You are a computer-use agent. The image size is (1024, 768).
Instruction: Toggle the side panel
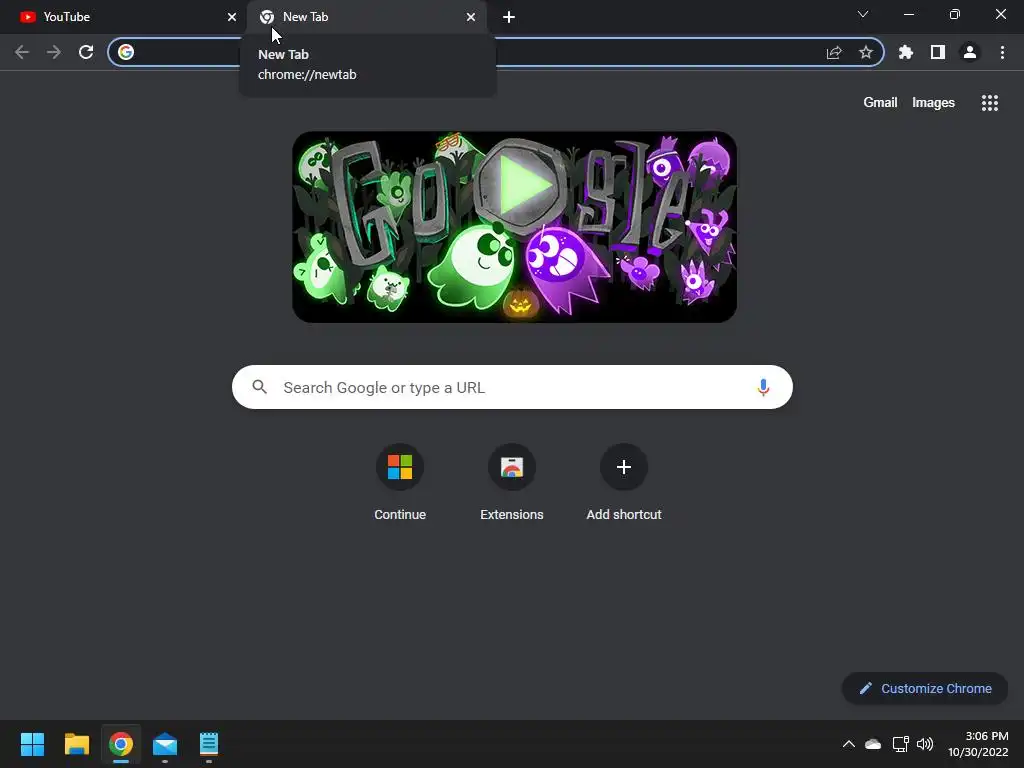(938, 52)
